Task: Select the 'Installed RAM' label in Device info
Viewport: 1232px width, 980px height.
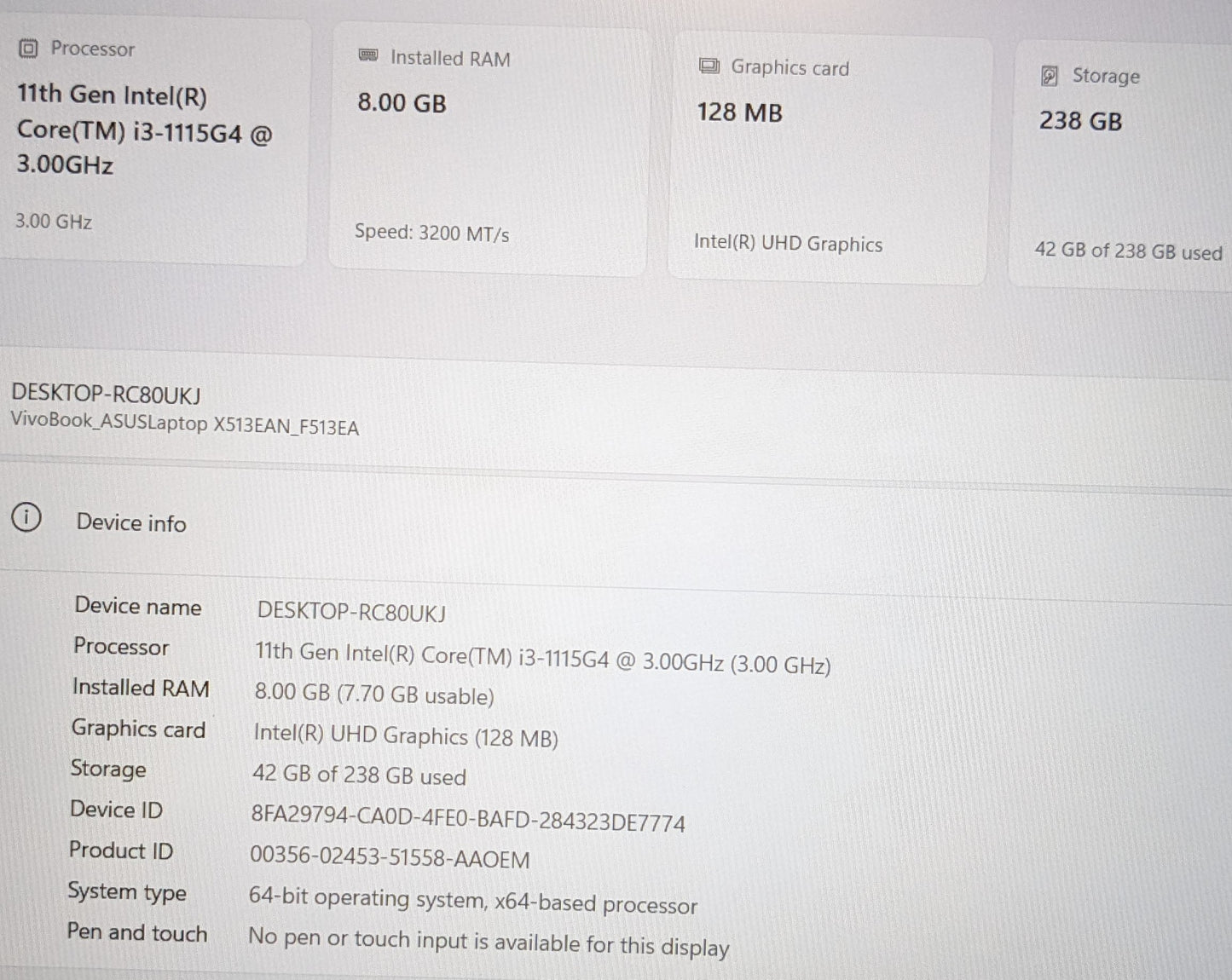Action: [141, 688]
